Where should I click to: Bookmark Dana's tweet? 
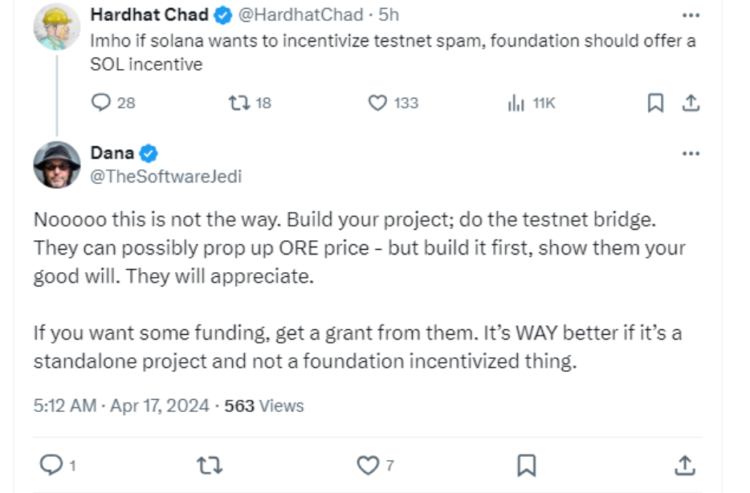tap(526, 463)
